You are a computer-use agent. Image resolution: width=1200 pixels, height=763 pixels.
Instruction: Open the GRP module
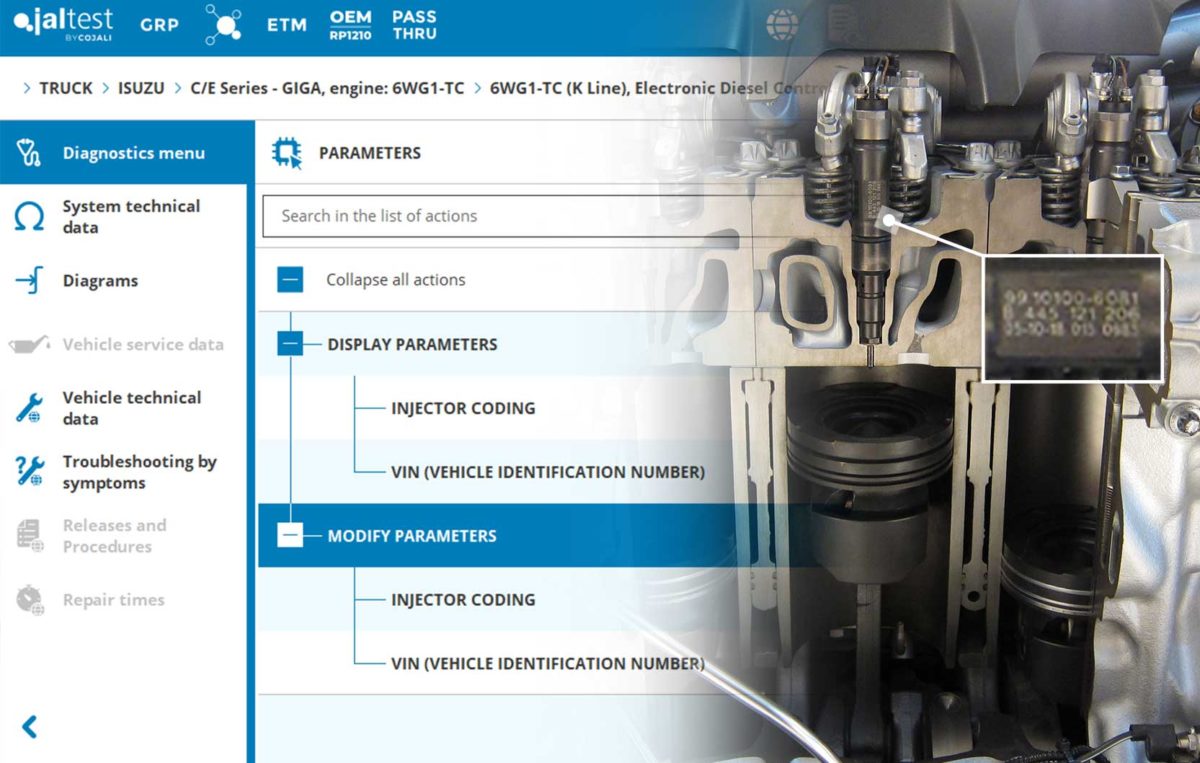point(159,25)
